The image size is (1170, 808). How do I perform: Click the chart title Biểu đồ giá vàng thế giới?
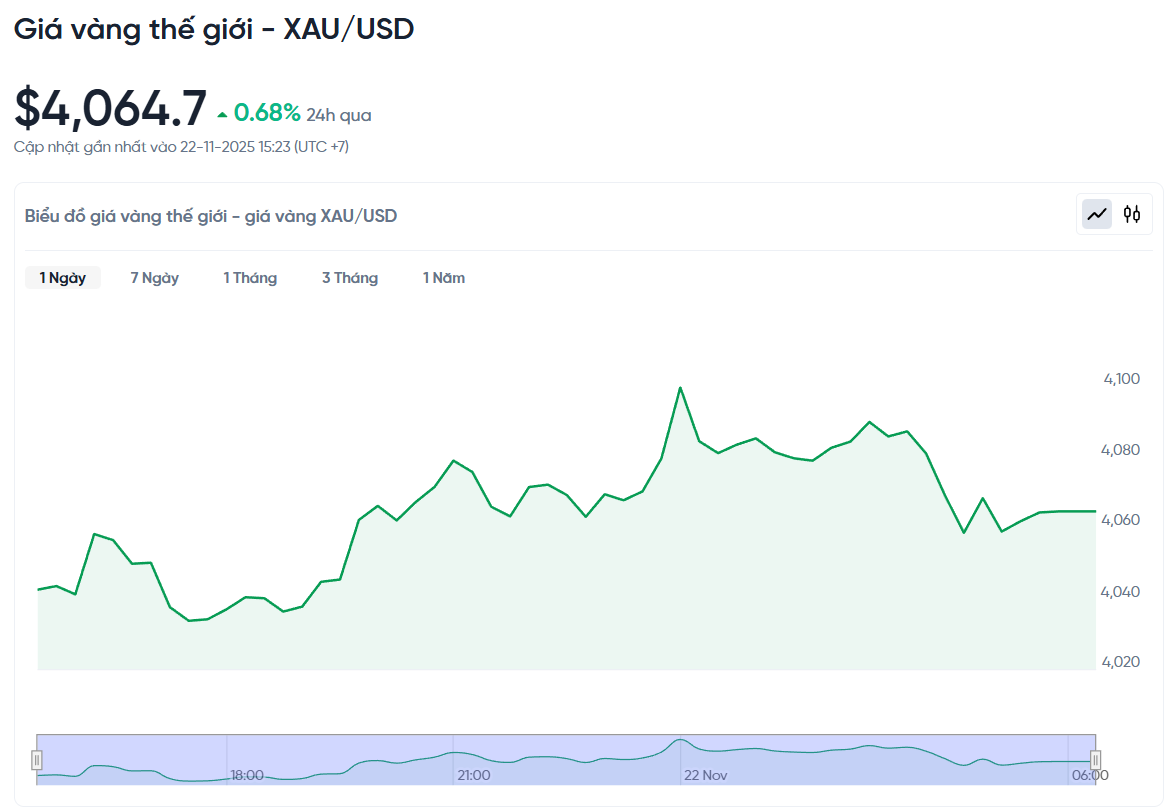tap(209, 215)
